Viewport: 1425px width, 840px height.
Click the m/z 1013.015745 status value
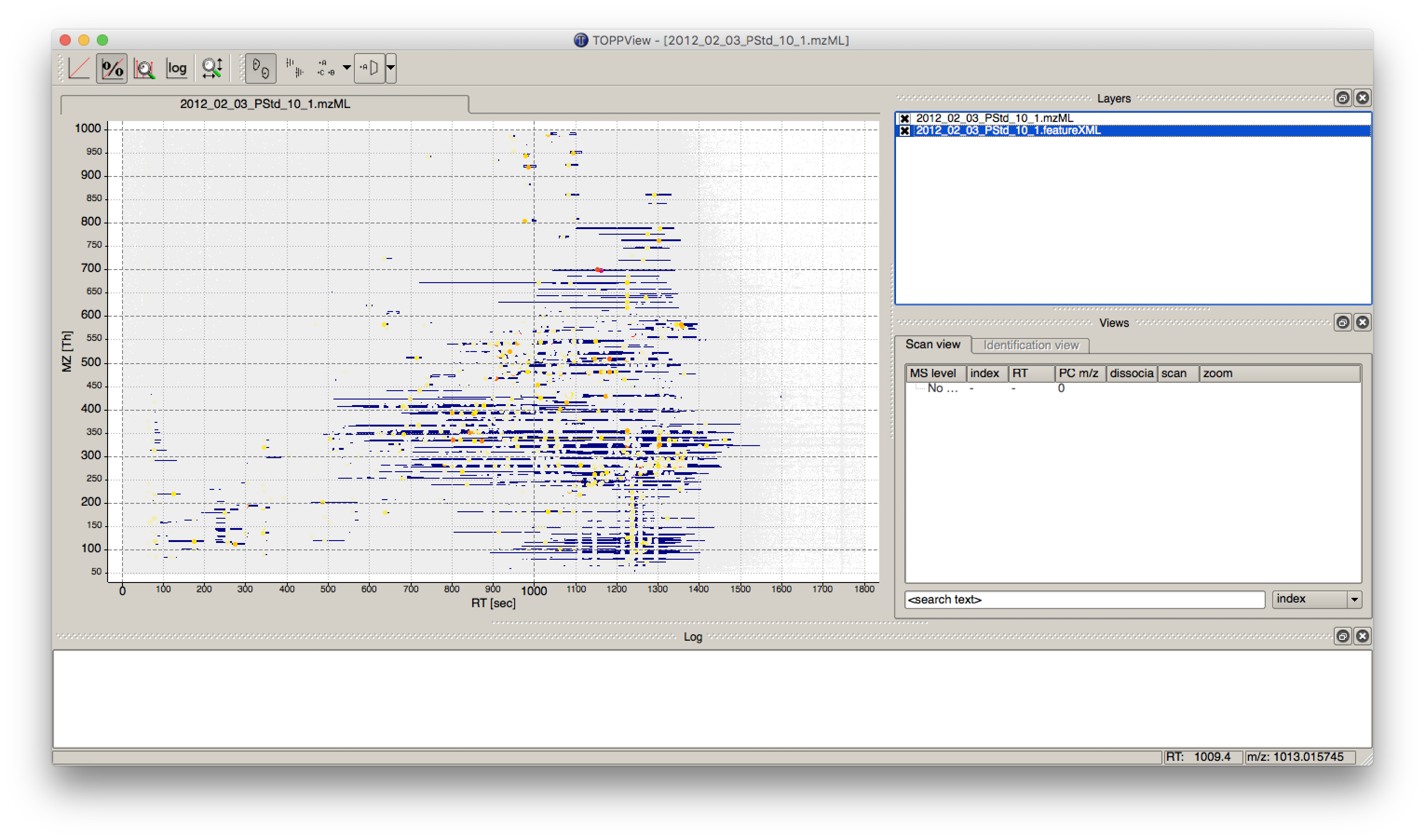click(1299, 758)
